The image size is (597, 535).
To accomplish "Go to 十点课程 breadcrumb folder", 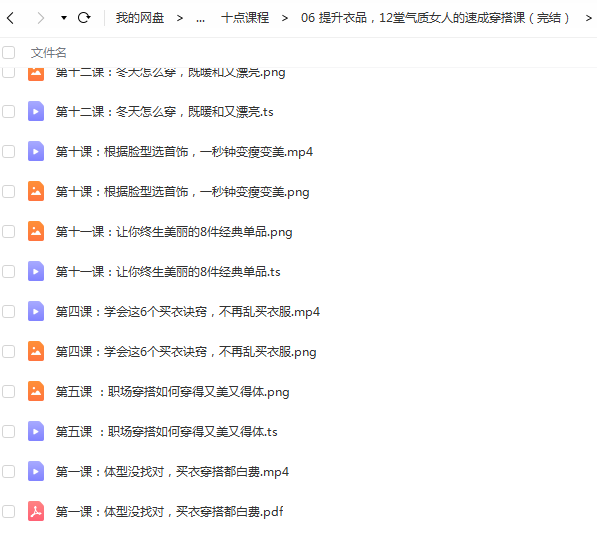I will click(245, 18).
